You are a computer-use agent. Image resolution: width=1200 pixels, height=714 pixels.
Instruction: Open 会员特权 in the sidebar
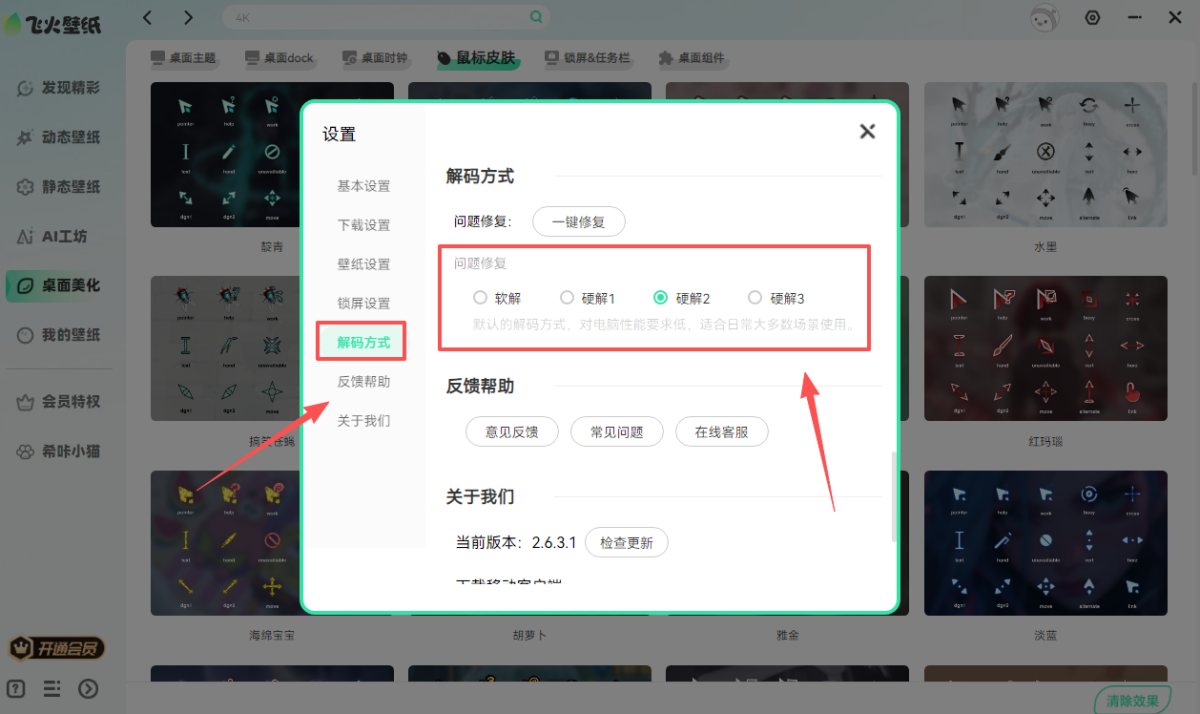(59, 402)
